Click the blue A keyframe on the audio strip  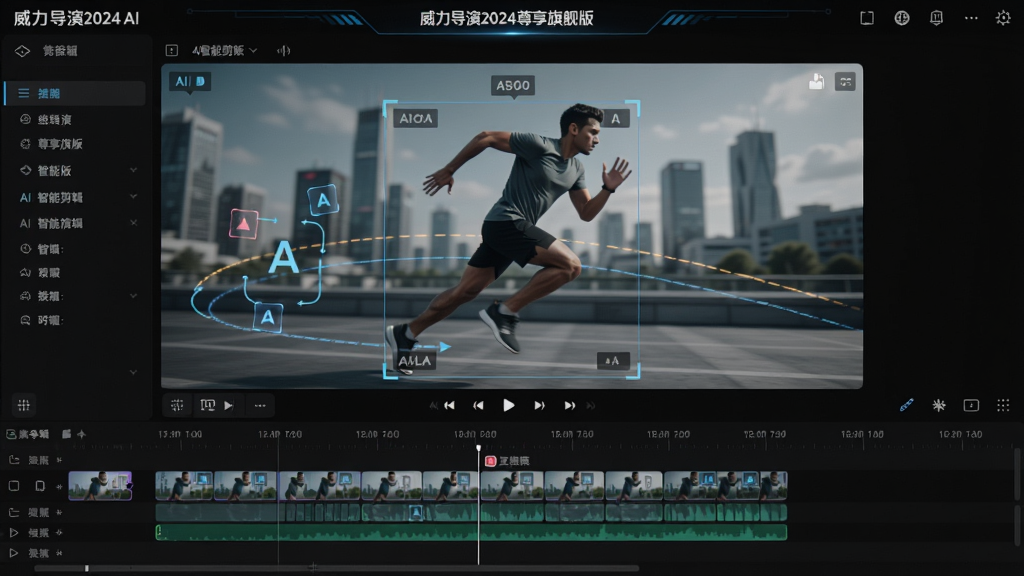tap(415, 513)
